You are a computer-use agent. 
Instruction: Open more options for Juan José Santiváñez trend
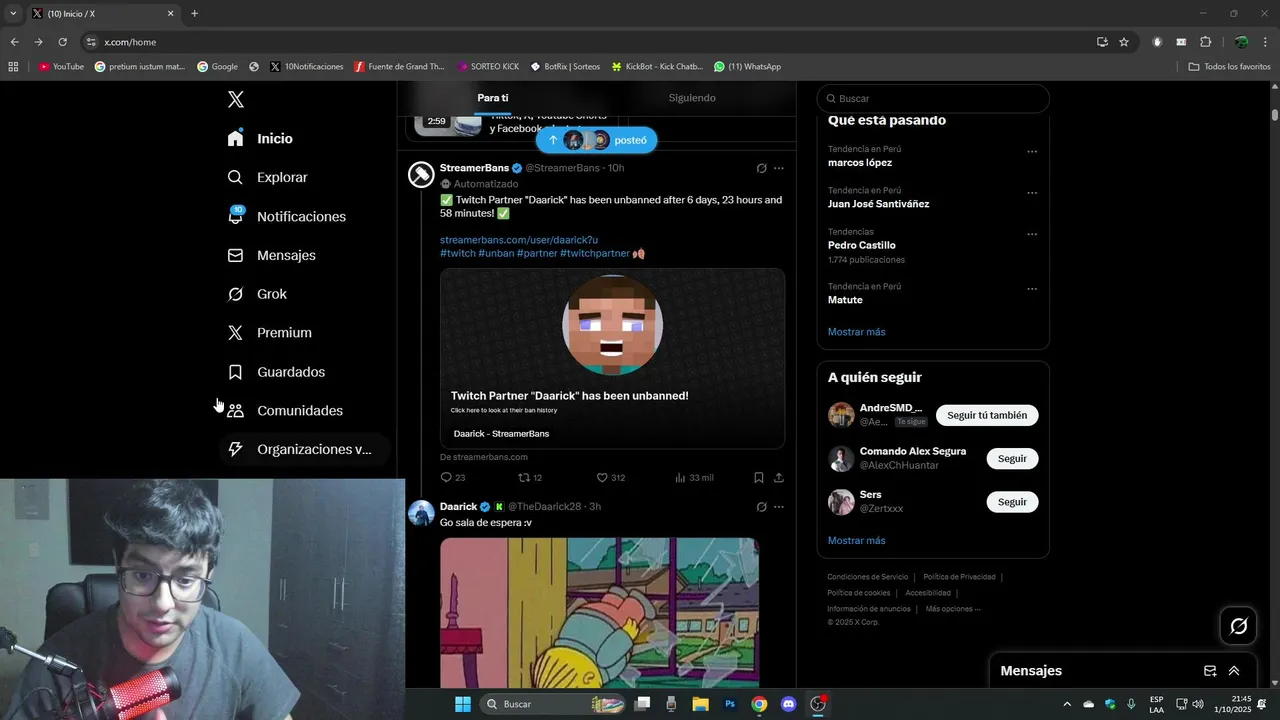point(1032,193)
